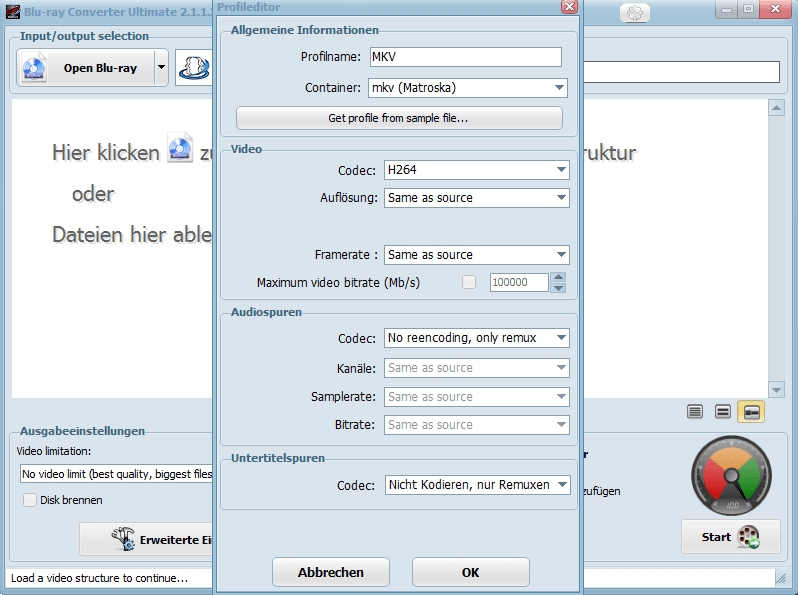Switch to compact list view icon
Viewport: 798px width, 595px height.
click(723, 411)
